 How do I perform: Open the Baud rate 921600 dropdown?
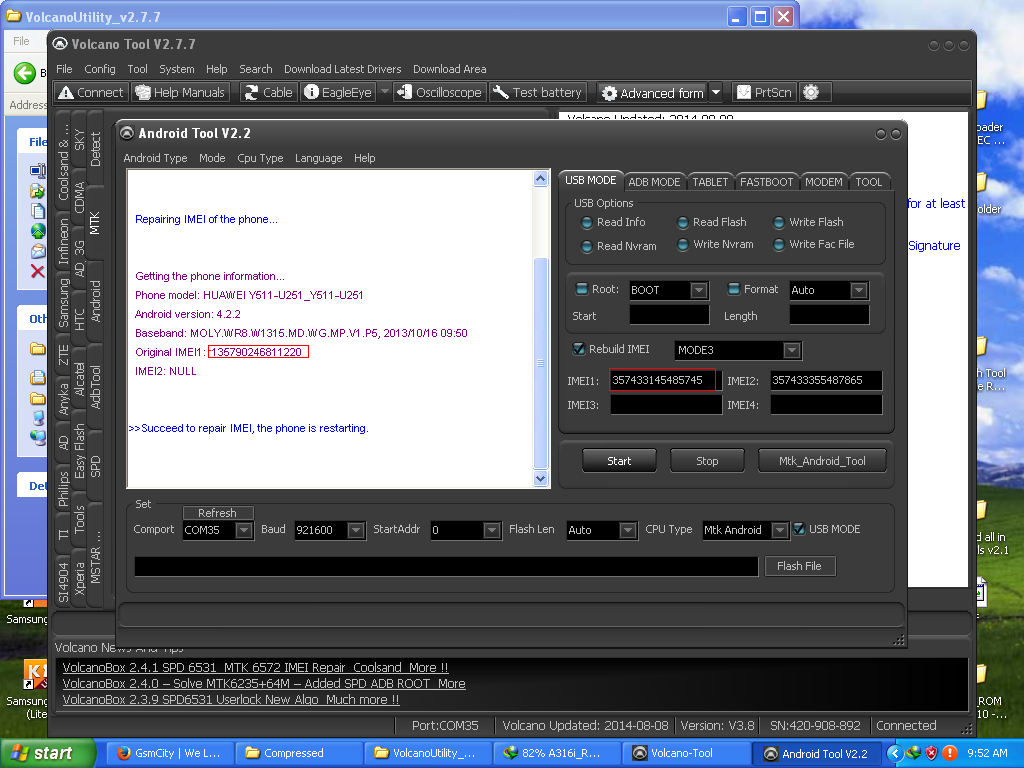(x=355, y=531)
